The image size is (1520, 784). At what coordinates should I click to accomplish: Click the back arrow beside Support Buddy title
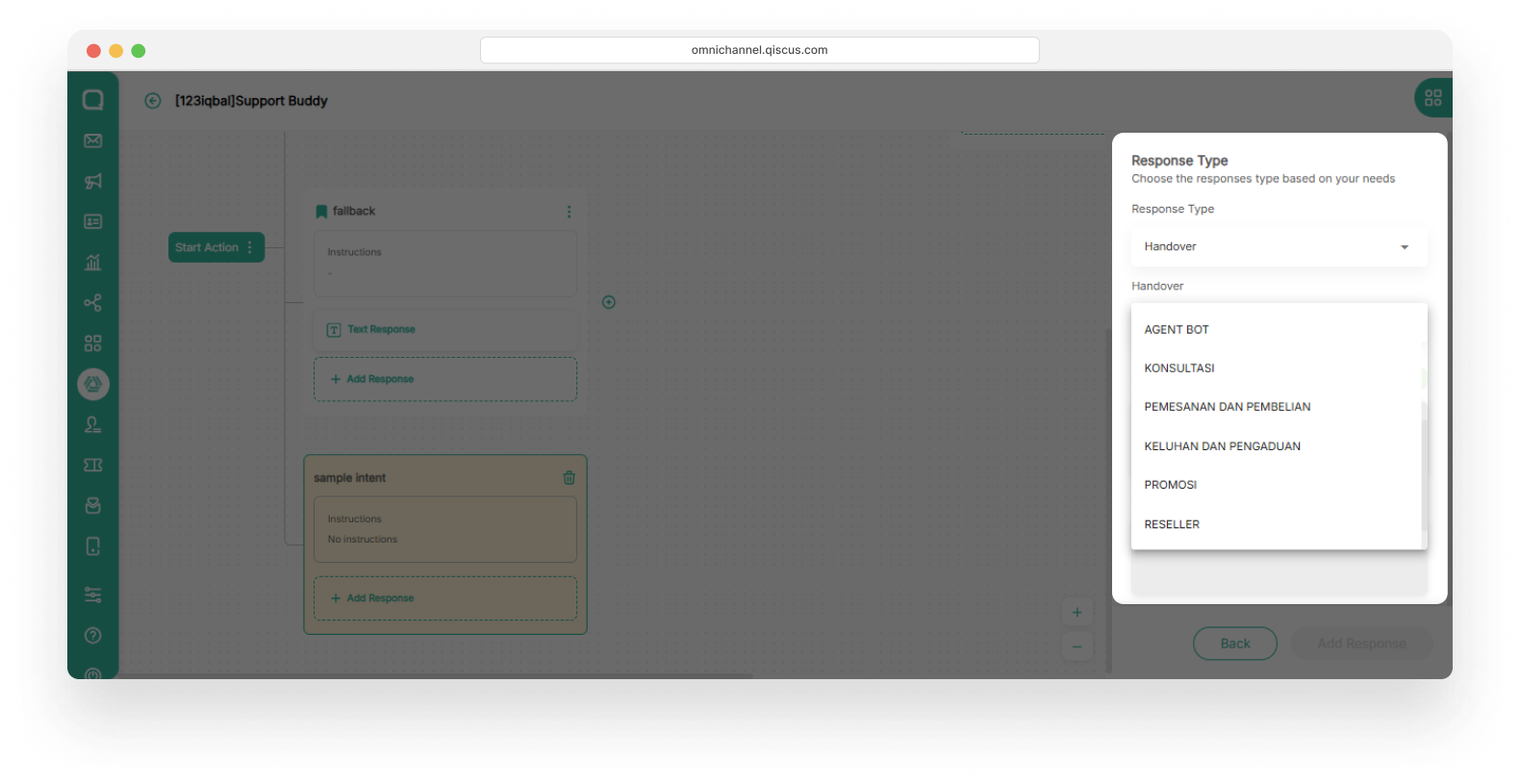coord(153,101)
